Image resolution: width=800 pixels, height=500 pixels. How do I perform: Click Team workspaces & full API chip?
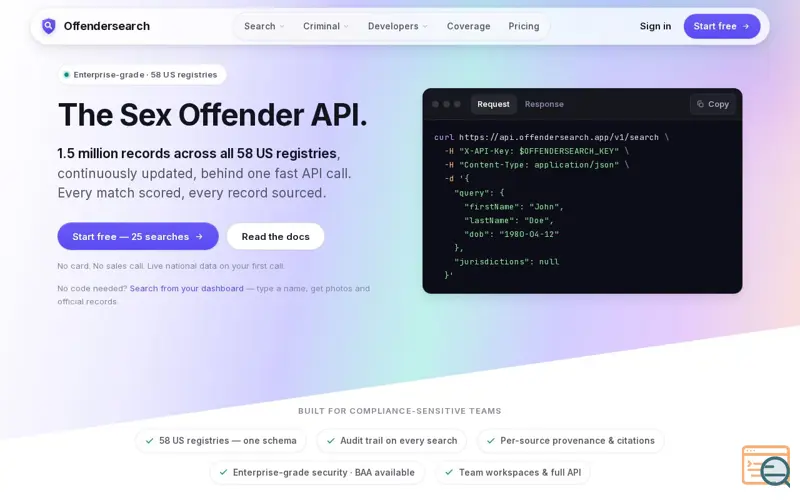(513, 472)
